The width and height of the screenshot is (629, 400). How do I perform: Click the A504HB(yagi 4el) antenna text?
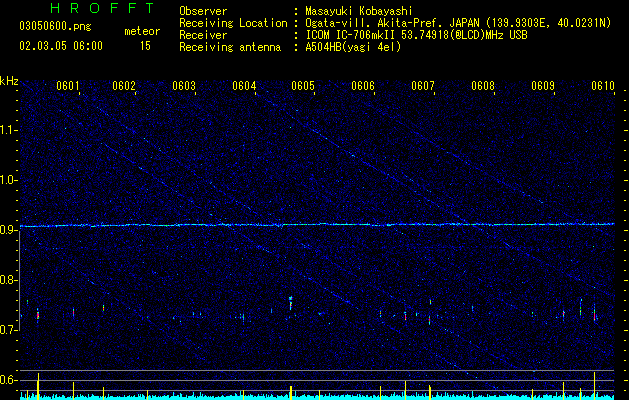[353, 47]
